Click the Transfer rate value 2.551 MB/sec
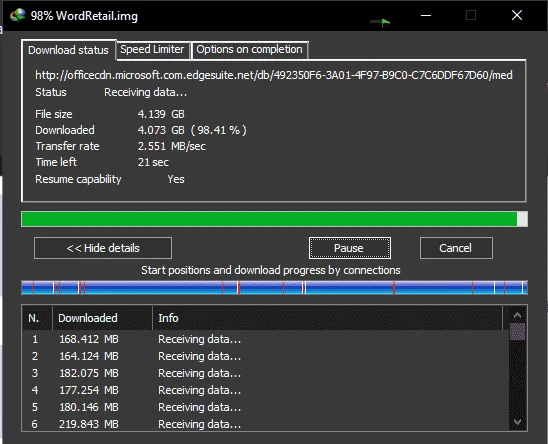The width and height of the screenshot is (548, 444). (x=172, y=146)
